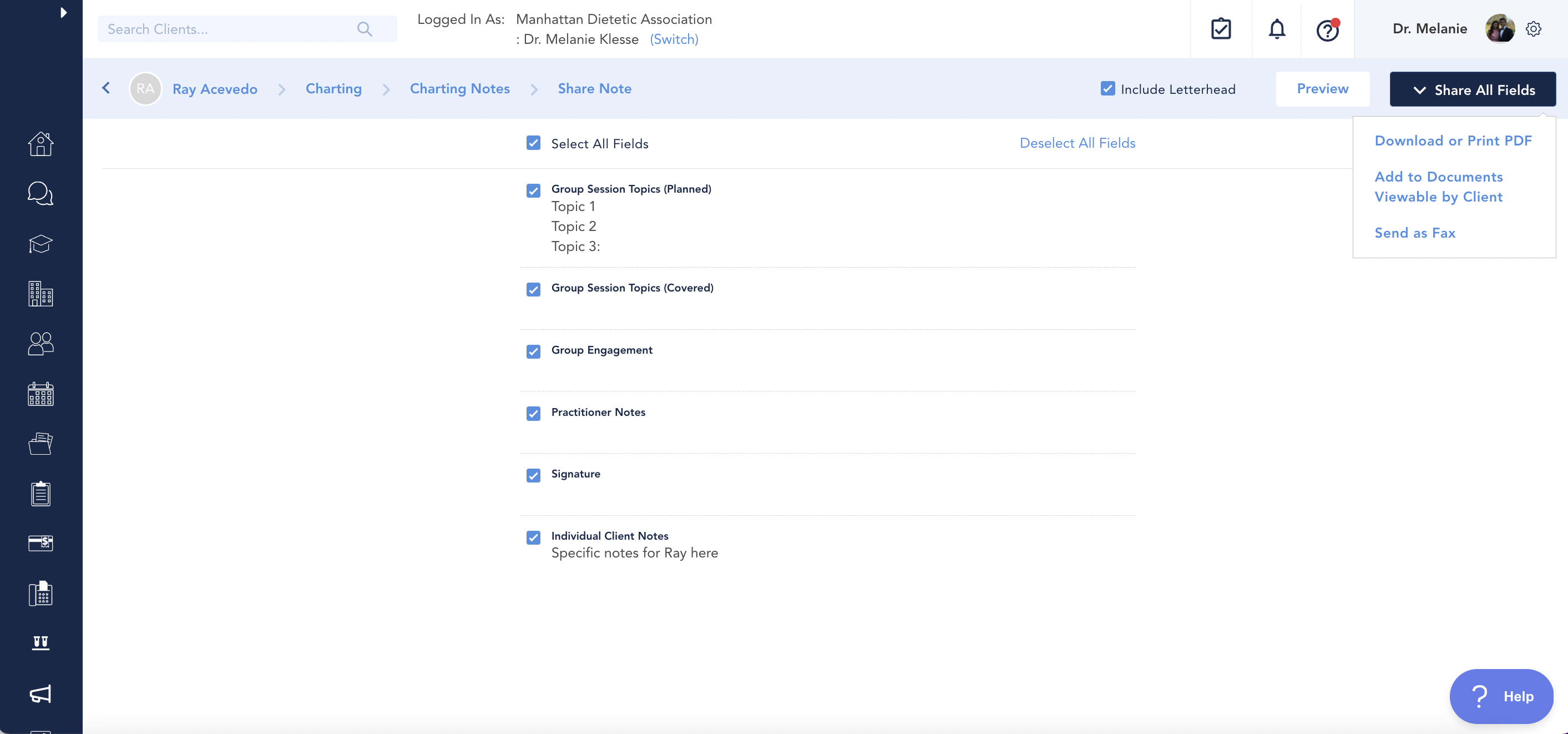Open the Calendar icon in the sidebar
The height and width of the screenshot is (734, 1568).
(40, 394)
